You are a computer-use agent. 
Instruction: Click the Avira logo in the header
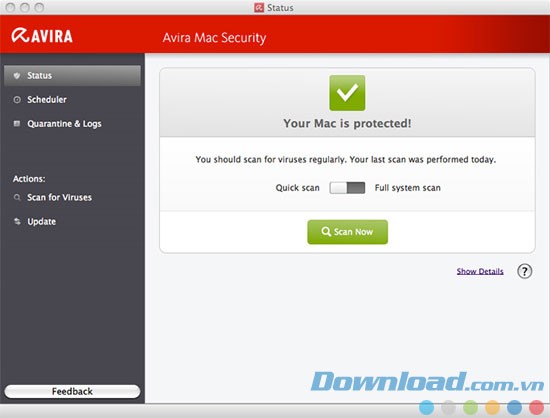coord(42,36)
